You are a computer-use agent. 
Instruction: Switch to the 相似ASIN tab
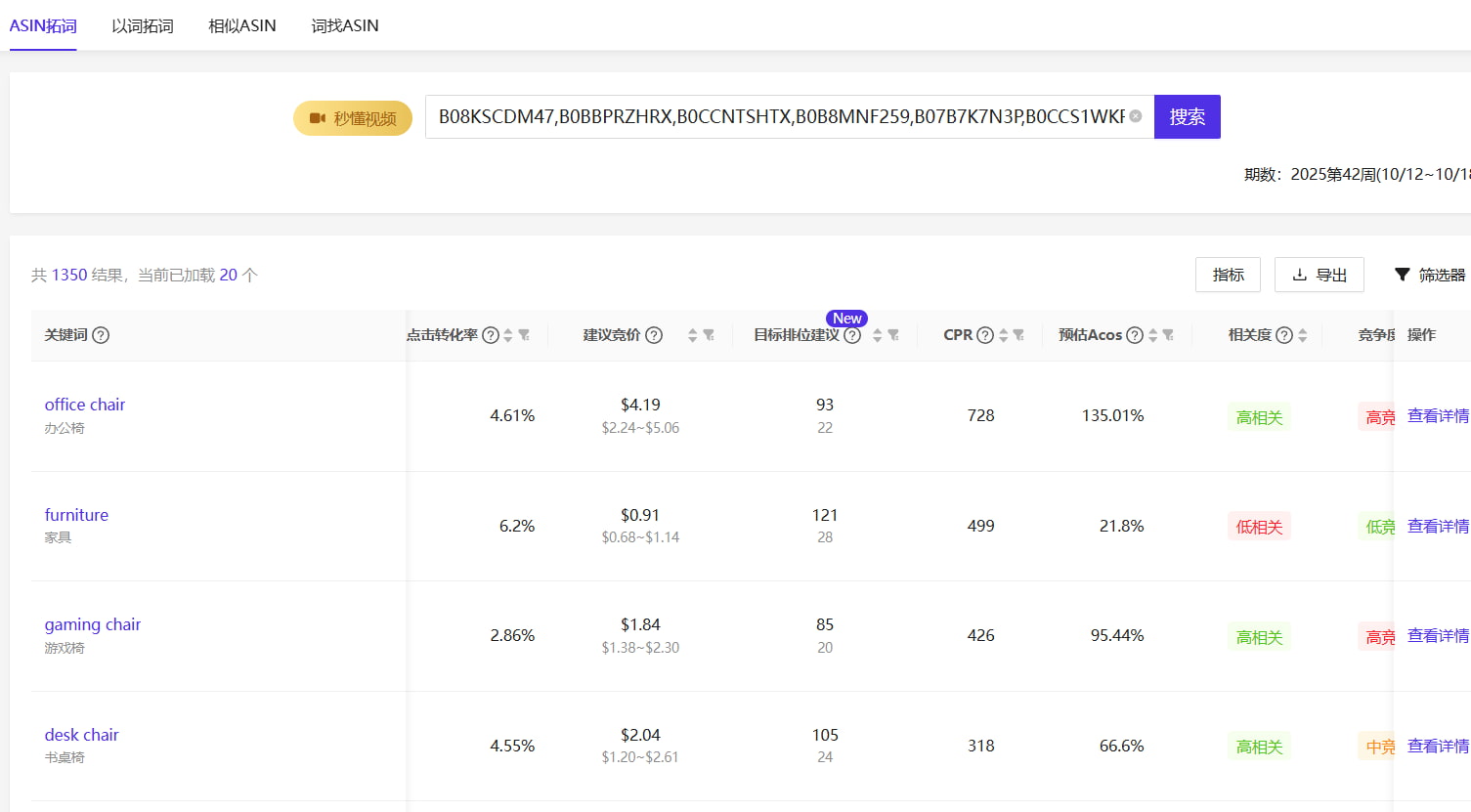tap(242, 25)
